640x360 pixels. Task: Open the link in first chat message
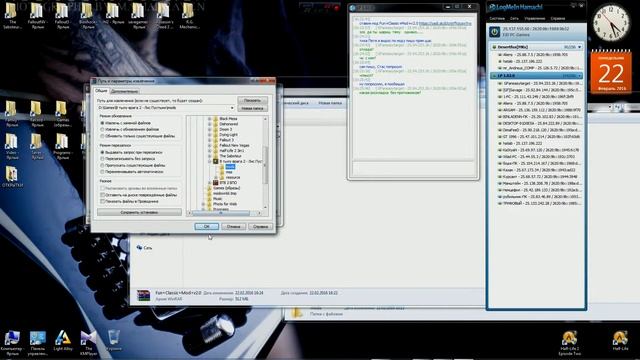(445, 23)
